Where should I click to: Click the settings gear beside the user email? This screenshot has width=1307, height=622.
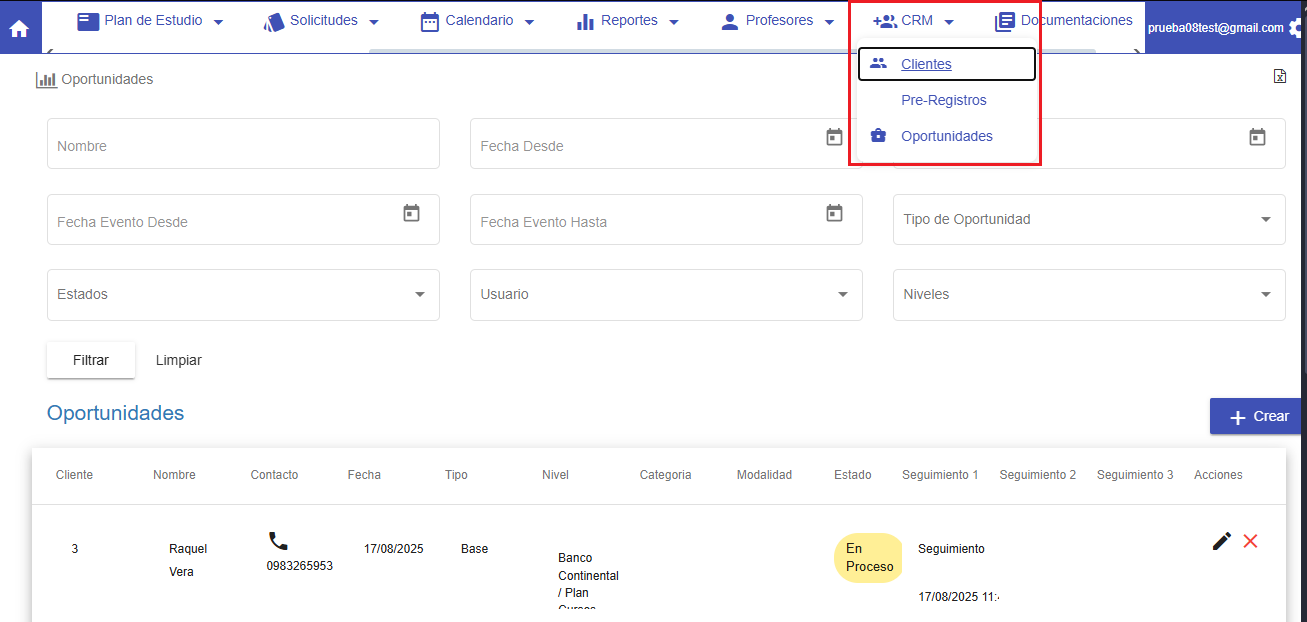(x=1297, y=29)
